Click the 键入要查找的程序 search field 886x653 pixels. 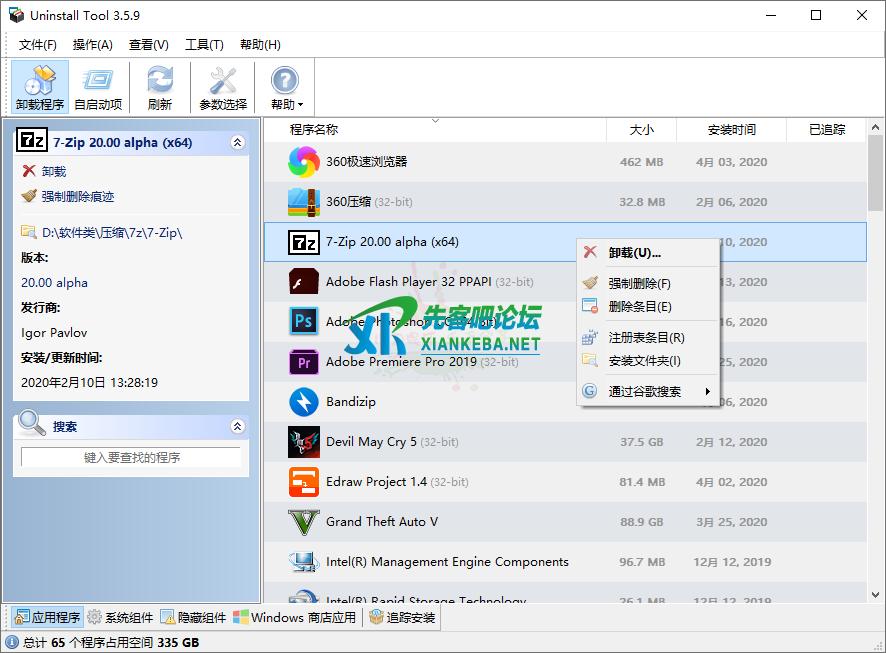tap(131, 457)
